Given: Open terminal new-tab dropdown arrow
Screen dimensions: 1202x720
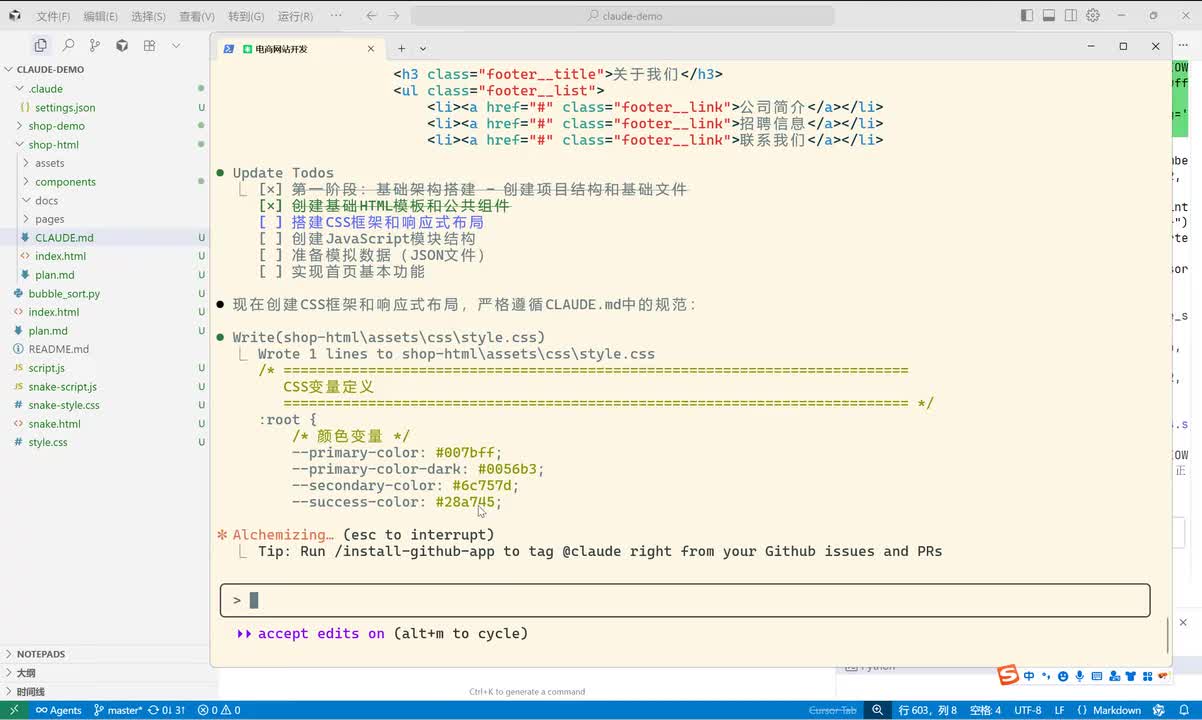Looking at the screenshot, I should (x=423, y=48).
